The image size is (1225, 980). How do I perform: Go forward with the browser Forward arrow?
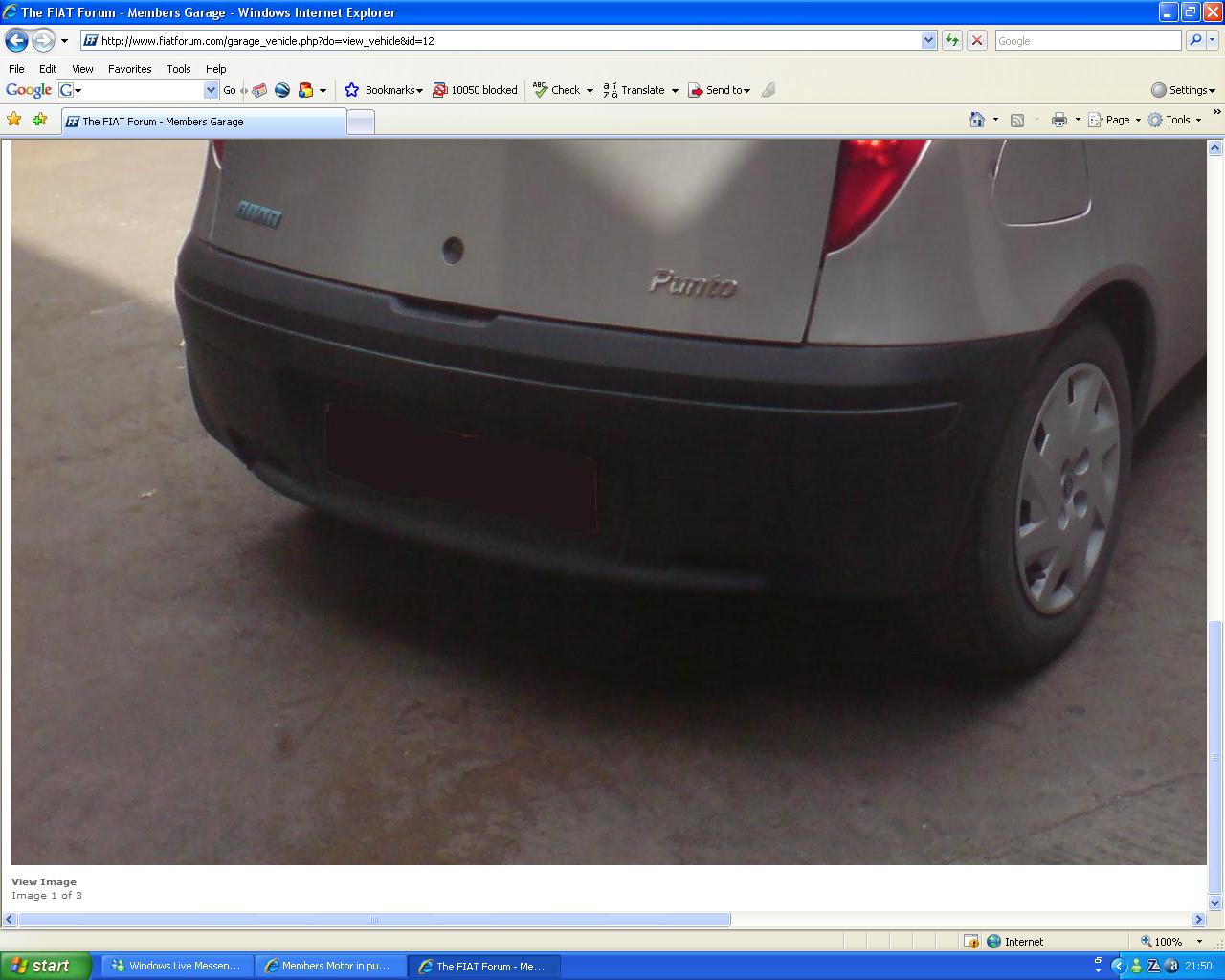click(x=43, y=40)
